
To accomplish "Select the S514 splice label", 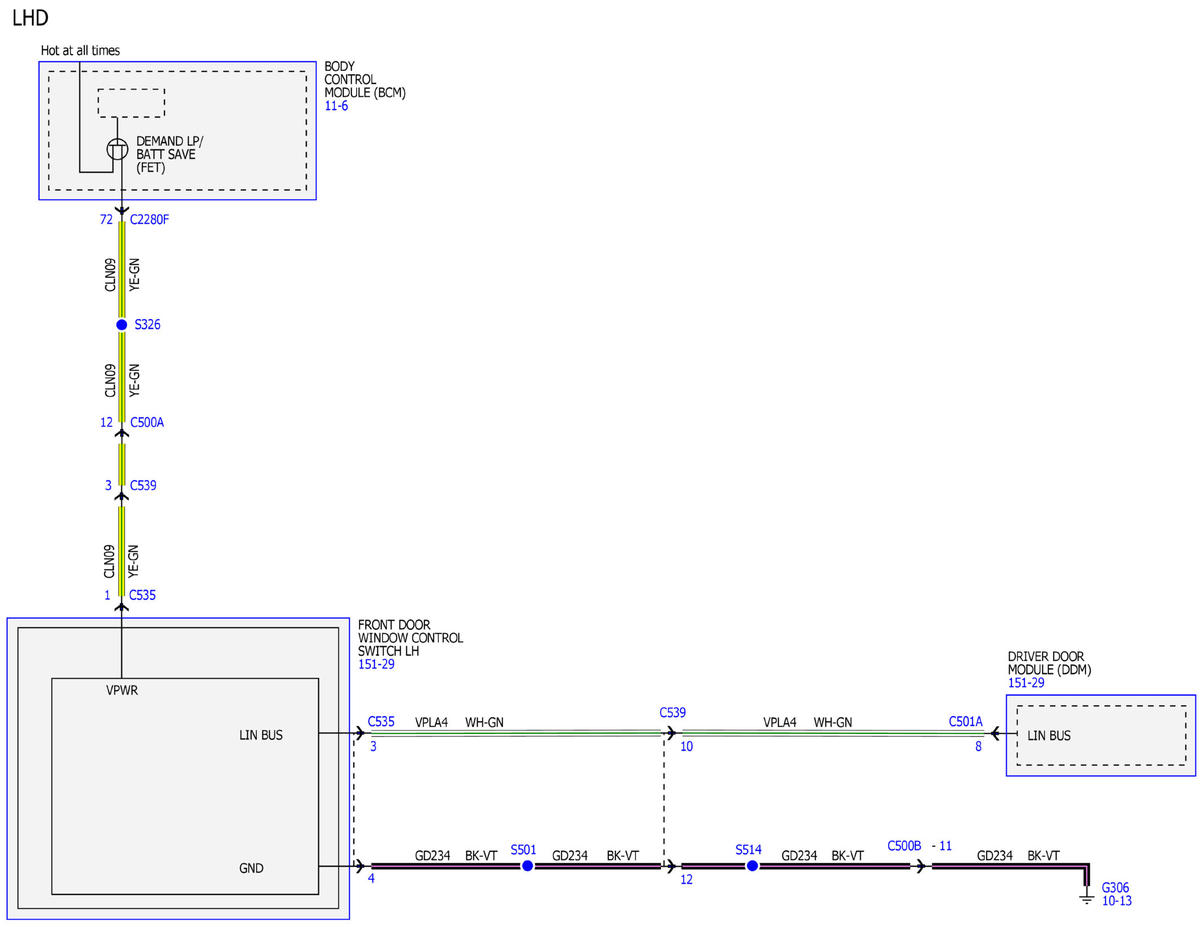I will pyautogui.click(x=749, y=849).
